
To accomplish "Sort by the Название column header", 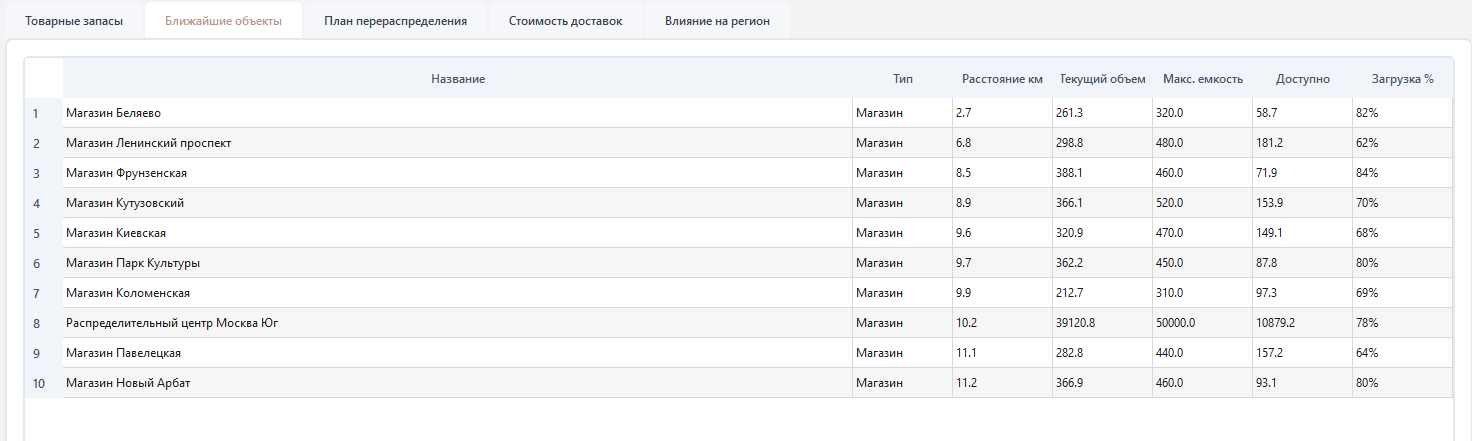I will click(x=457, y=79).
